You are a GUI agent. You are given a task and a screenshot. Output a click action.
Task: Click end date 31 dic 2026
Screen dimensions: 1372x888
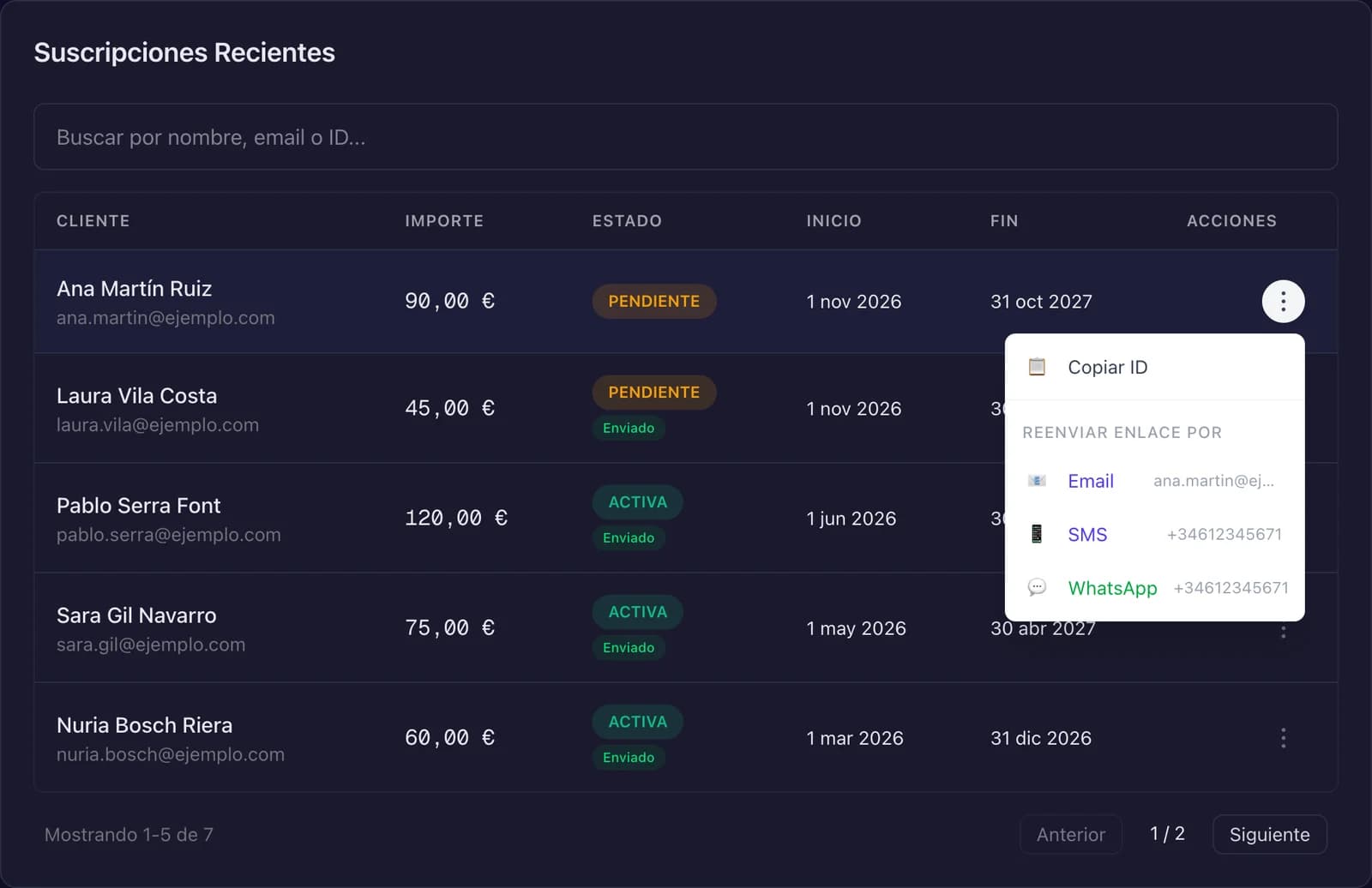click(x=1041, y=738)
